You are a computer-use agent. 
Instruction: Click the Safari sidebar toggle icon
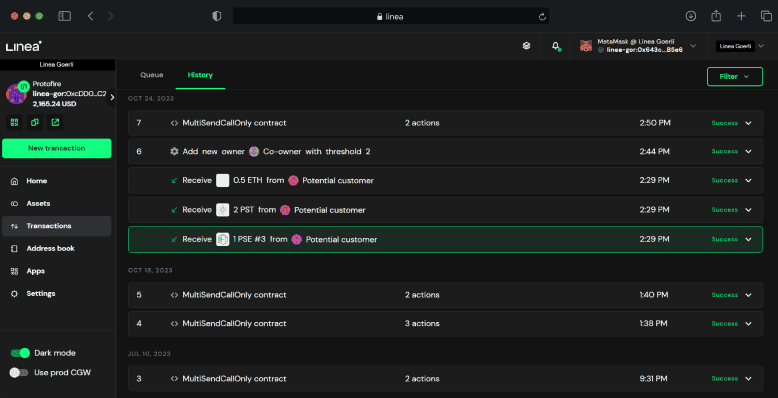(x=65, y=16)
